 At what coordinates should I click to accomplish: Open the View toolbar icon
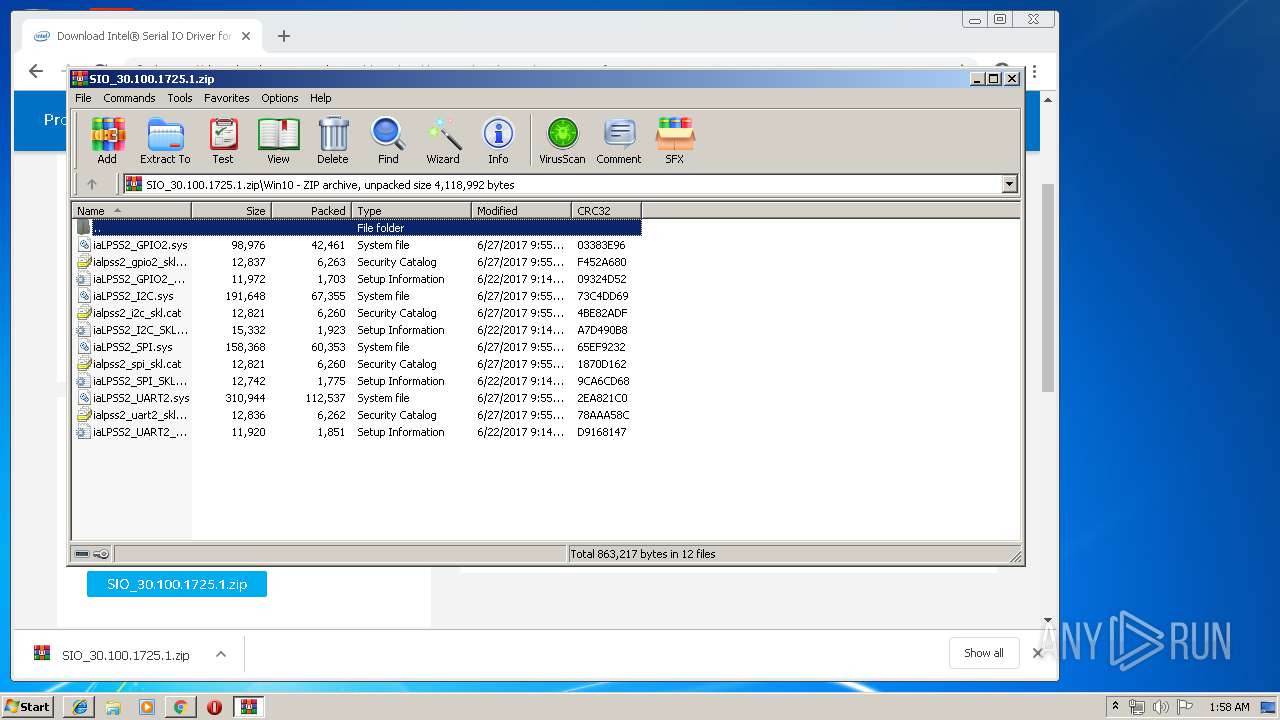point(278,140)
